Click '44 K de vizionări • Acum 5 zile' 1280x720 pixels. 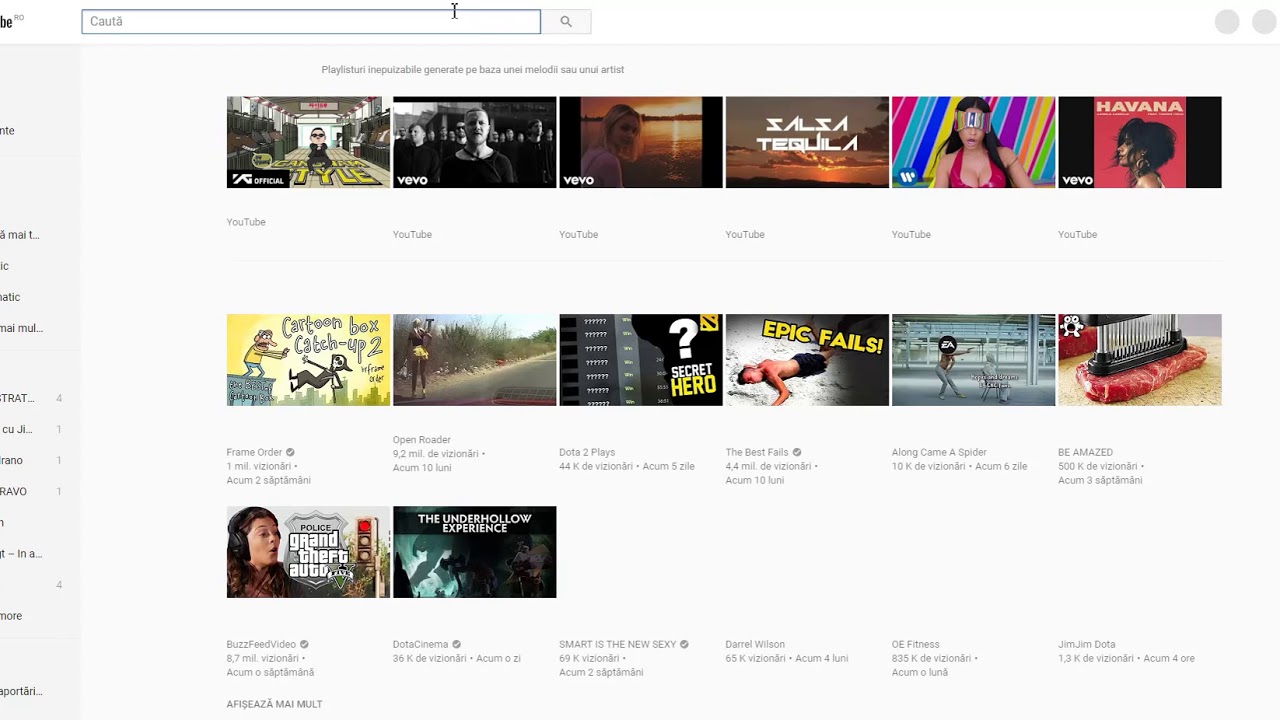(627, 466)
